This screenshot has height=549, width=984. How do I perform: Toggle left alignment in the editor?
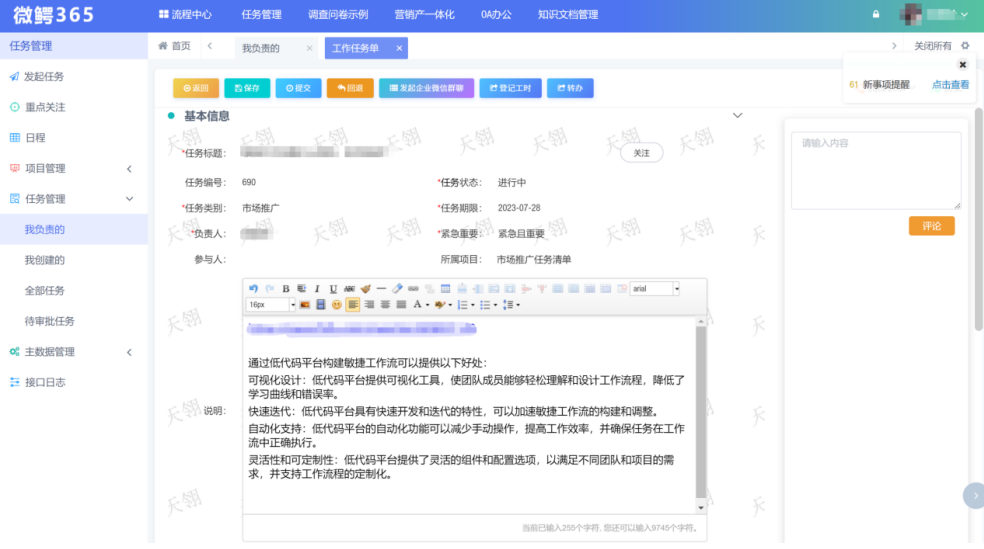pos(353,304)
